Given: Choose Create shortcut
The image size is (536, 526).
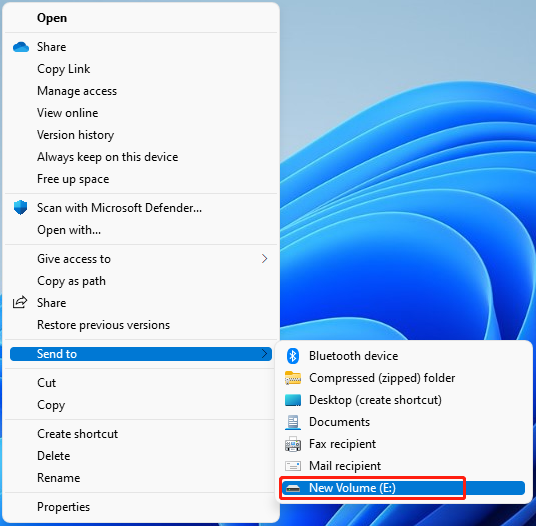Looking at the screenshot, I should (77, 434).
